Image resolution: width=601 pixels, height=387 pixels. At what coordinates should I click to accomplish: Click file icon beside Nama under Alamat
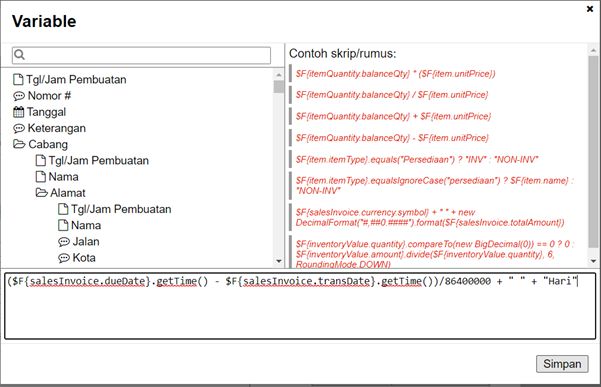point(63,225)
